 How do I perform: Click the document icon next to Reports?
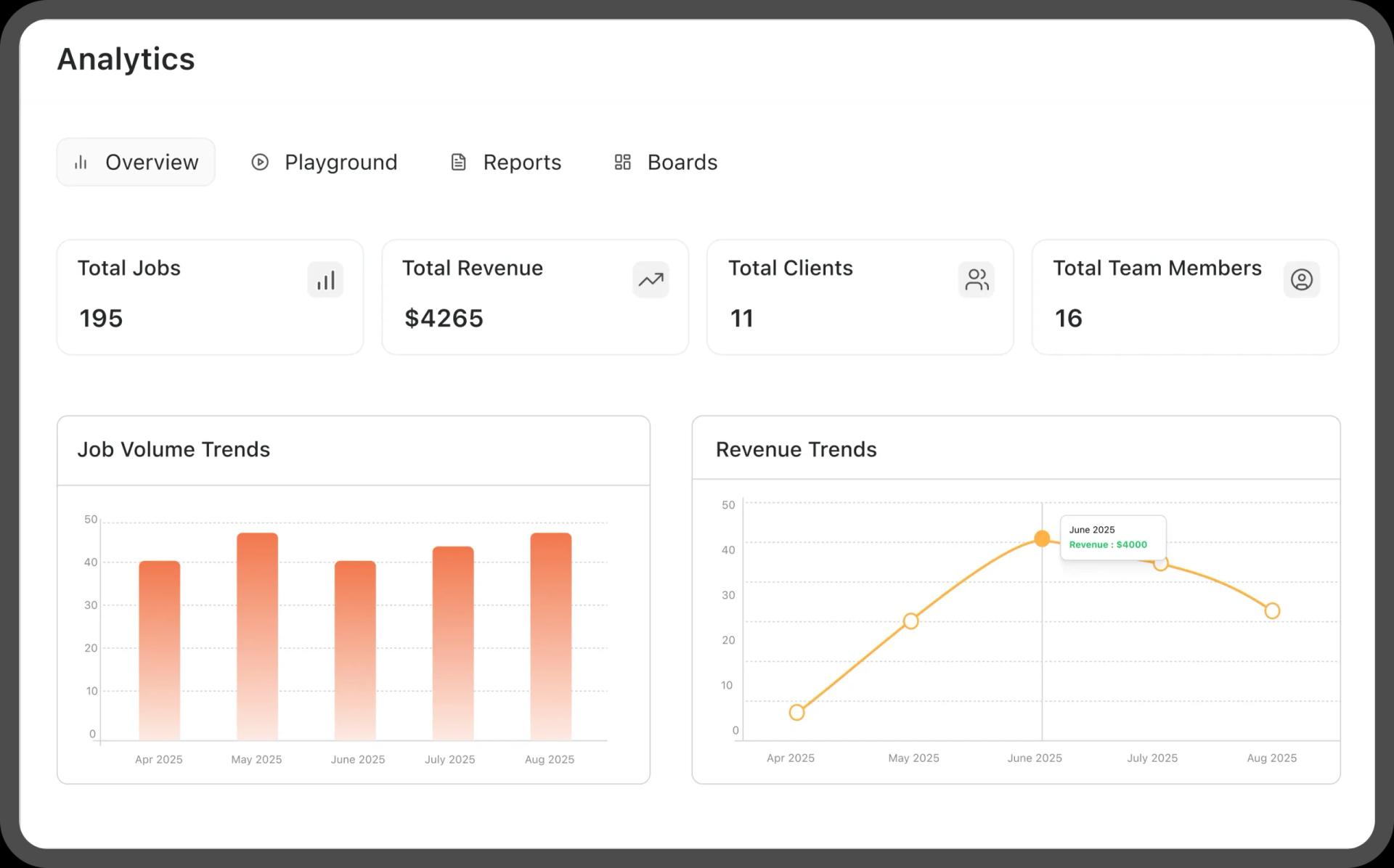click(x=458, y=162)
